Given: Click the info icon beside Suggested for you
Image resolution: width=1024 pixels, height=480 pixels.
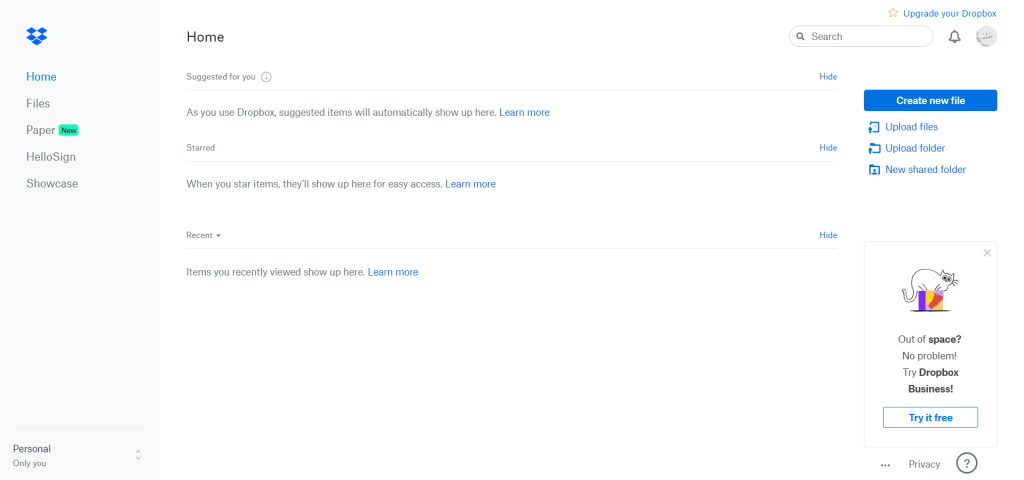Looking at the screenshot, I should pos(266,77).
